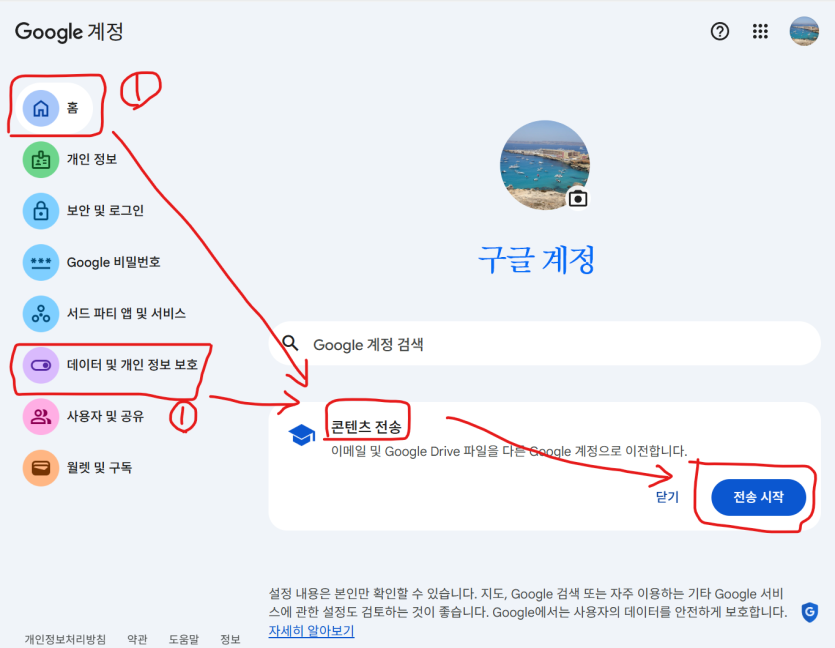Screen dimensions: 835x648
Task: Click the 개인 정보 ID card icon
Action: 40,159
